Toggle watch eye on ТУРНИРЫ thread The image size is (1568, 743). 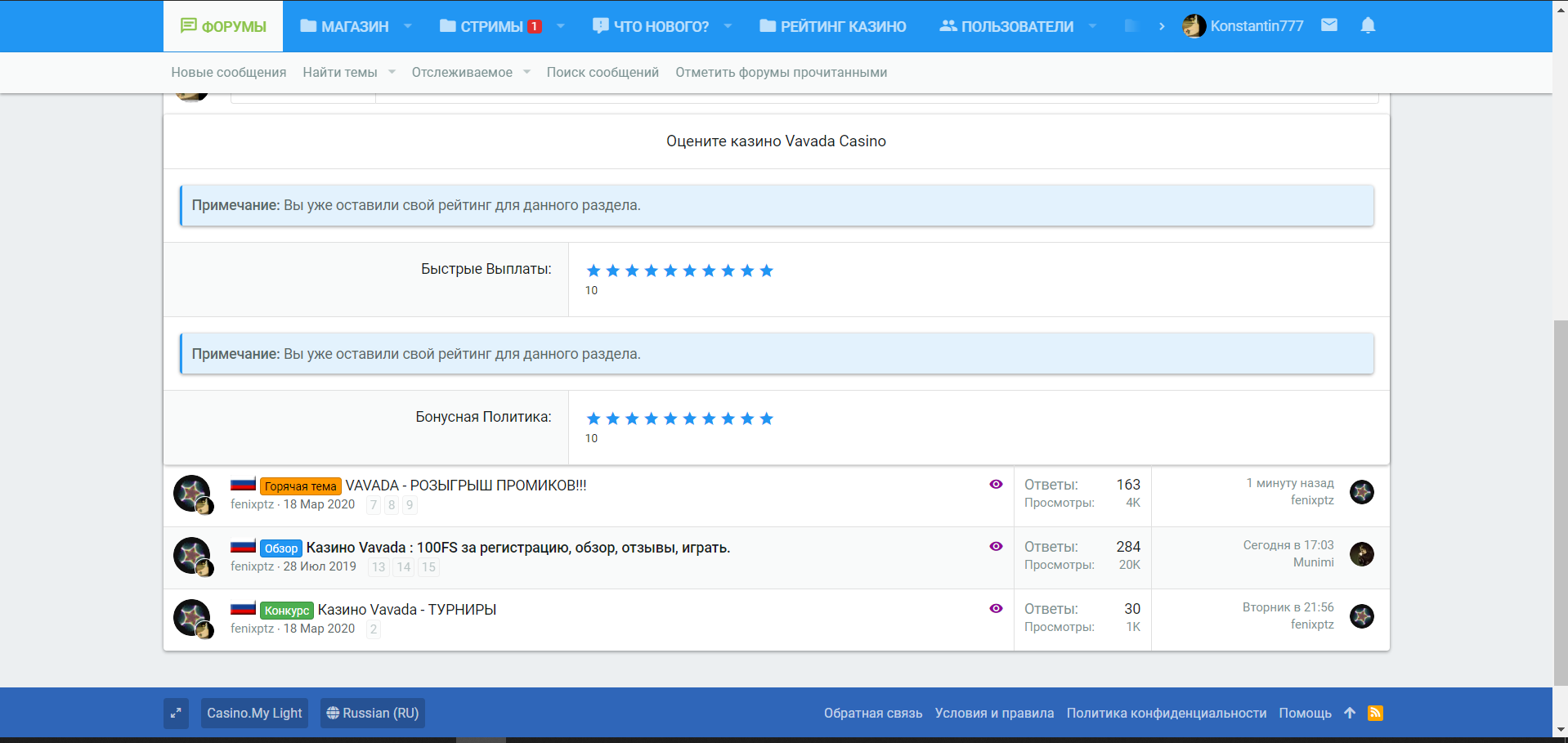(996, 608)
